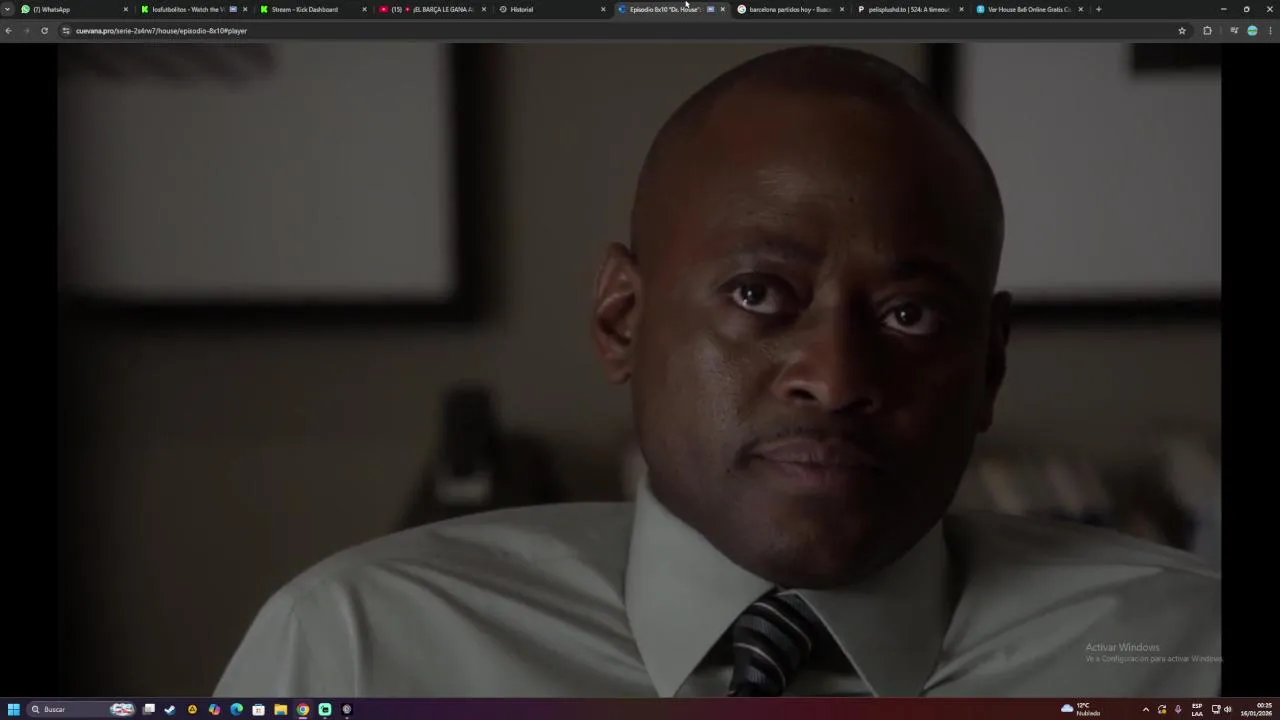
Task: Open the Chrome profile avatar
Action: click(1252, 31)
